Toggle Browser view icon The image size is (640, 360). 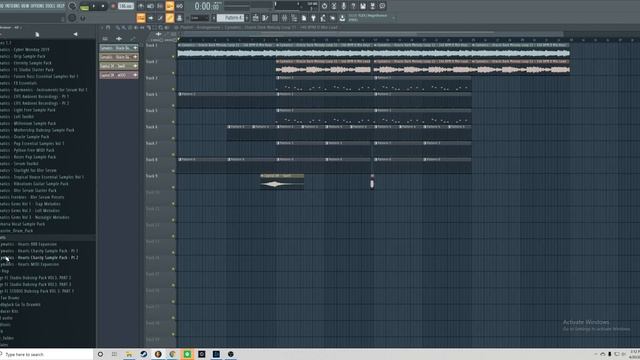(x=294, y=18)
